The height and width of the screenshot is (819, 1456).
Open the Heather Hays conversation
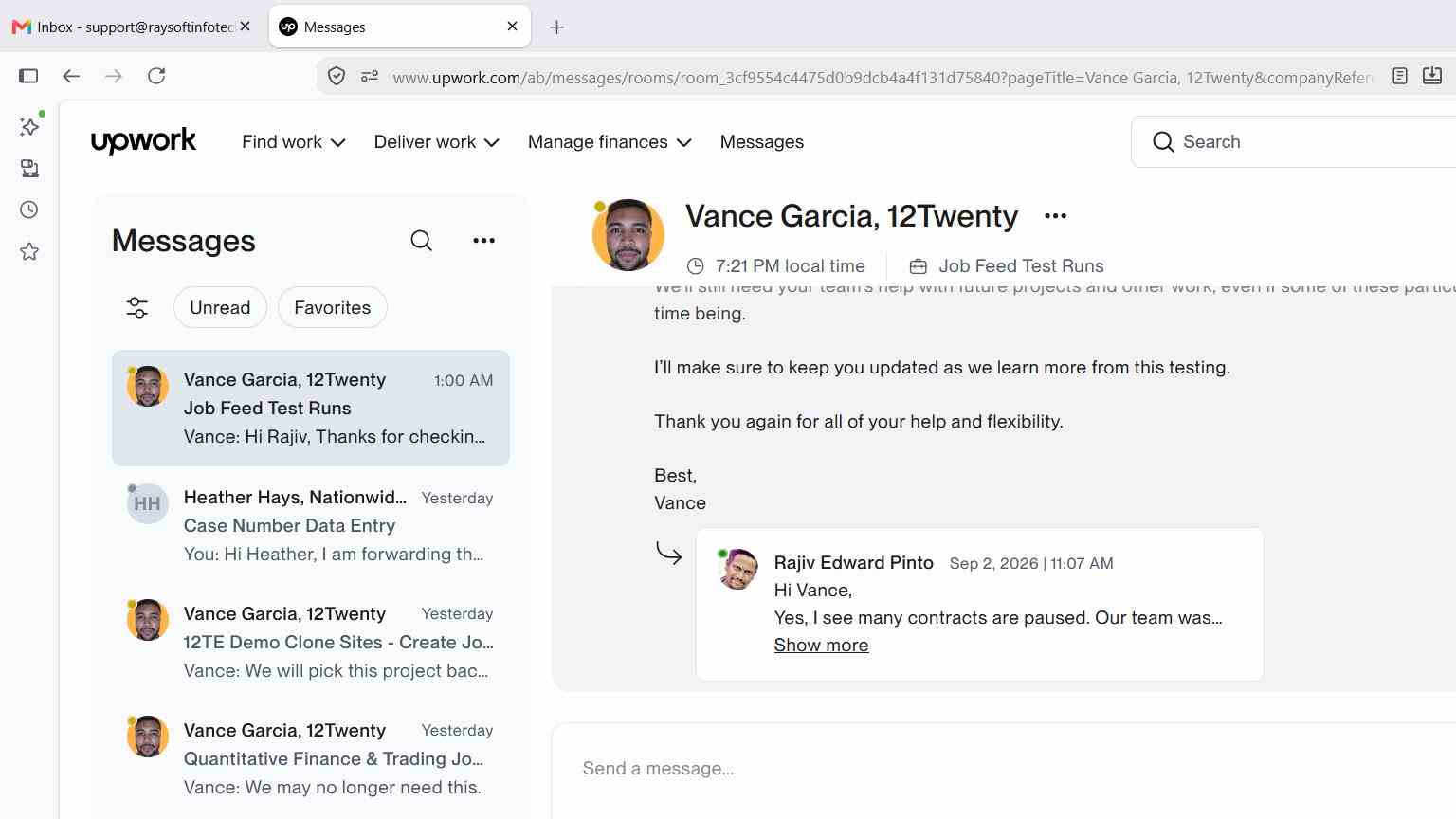[311, 526]
